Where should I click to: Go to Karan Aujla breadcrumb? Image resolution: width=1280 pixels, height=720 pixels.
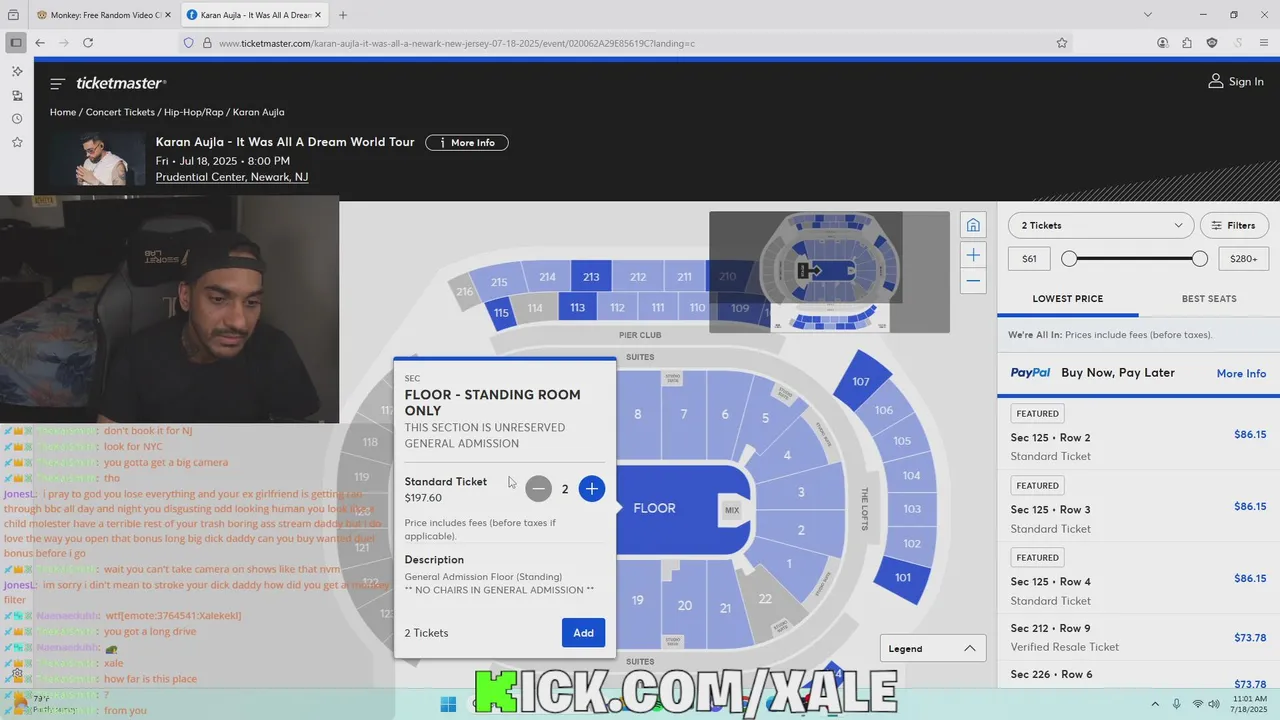point(259,112)
